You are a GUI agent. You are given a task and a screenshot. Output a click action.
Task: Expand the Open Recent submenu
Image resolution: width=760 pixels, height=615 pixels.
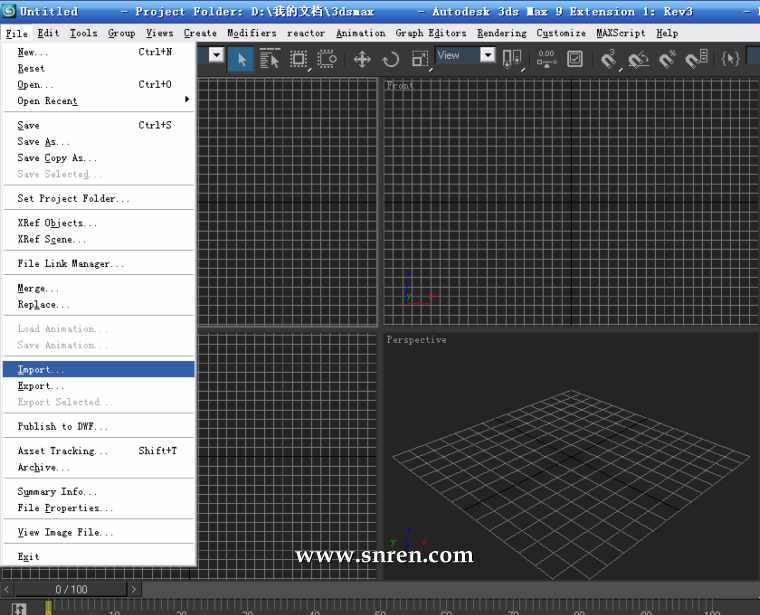pos(99,100)
